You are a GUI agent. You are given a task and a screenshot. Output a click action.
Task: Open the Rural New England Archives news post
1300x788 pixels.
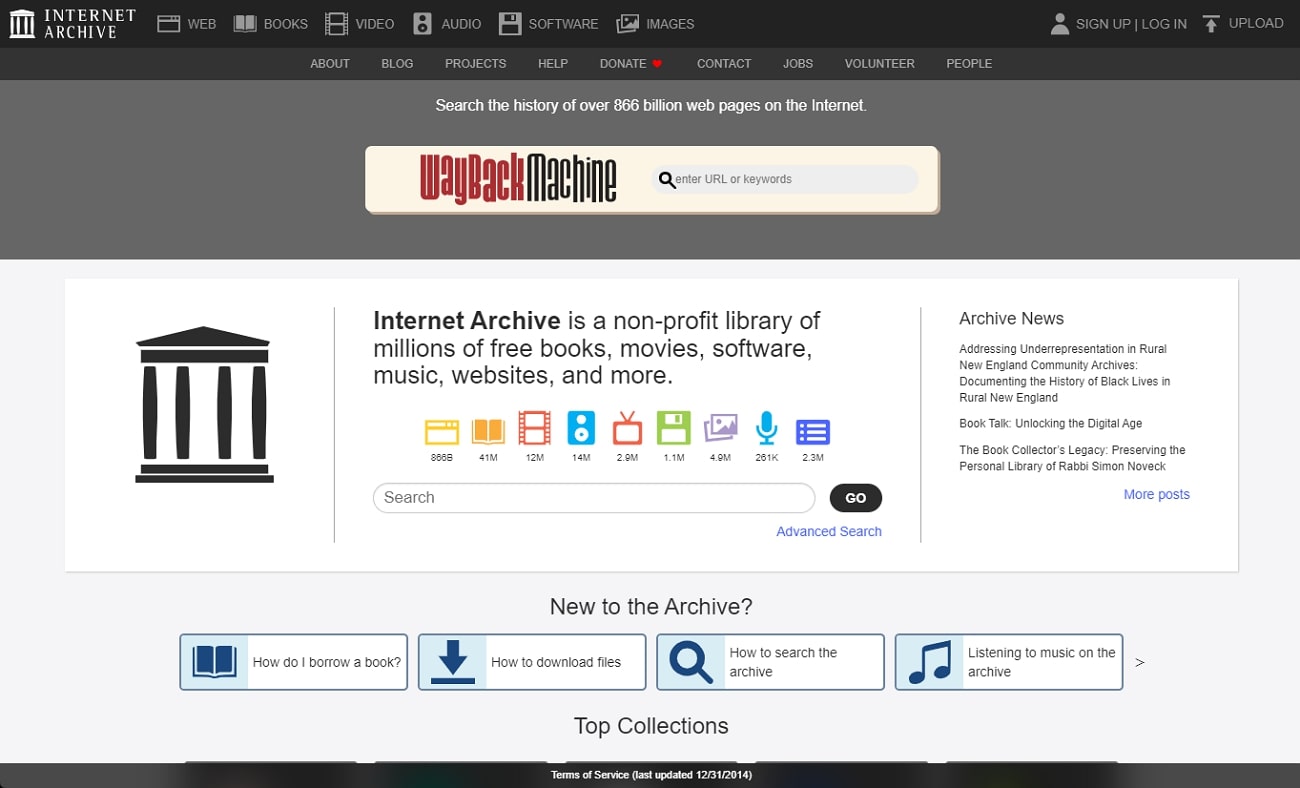[x=1065, y=373]
